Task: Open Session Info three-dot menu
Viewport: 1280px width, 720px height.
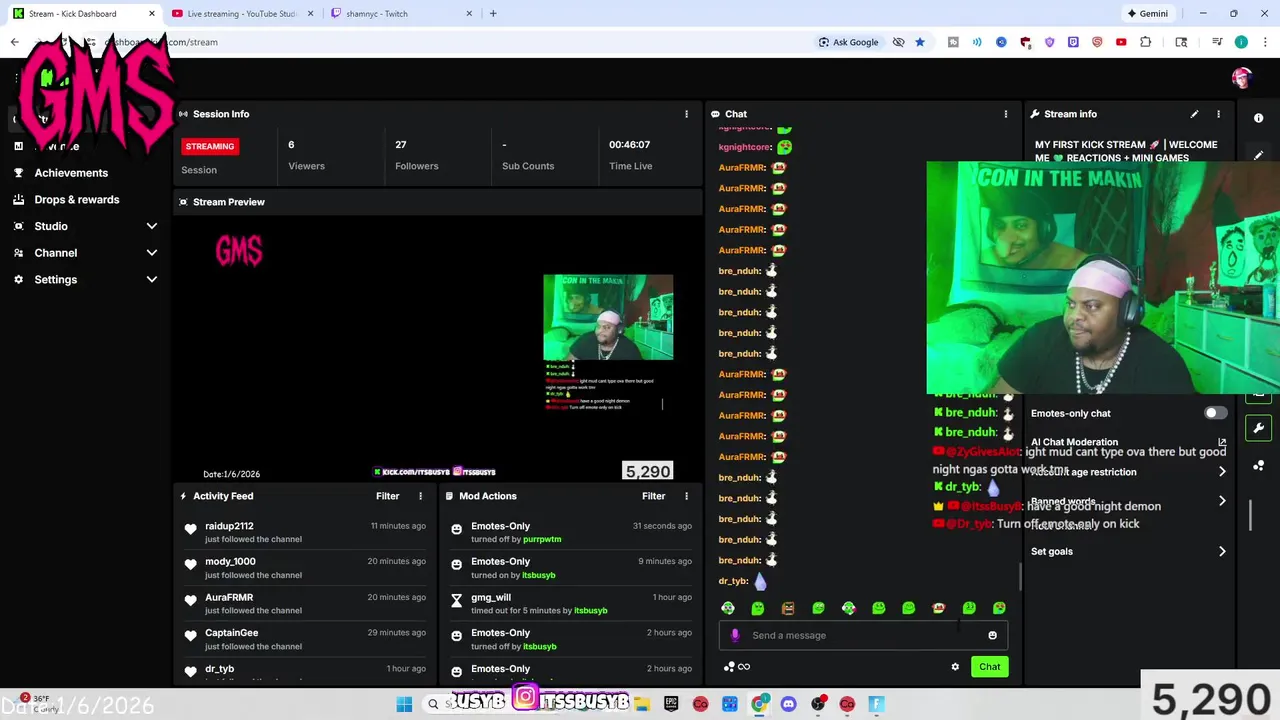Action: pyautogui.click(x=686, y=114)
